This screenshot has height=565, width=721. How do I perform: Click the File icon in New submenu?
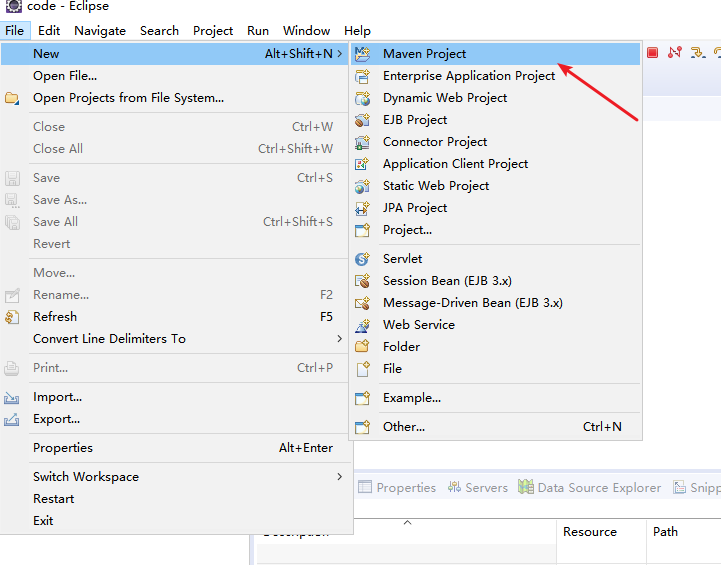point(362,369)
